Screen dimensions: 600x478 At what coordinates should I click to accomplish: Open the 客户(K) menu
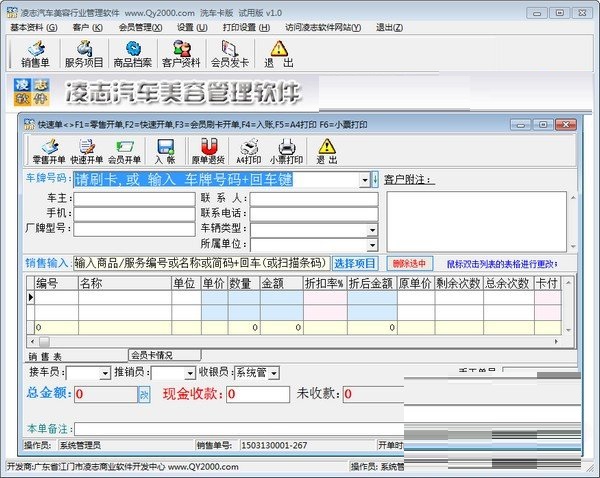click(87, 28)
